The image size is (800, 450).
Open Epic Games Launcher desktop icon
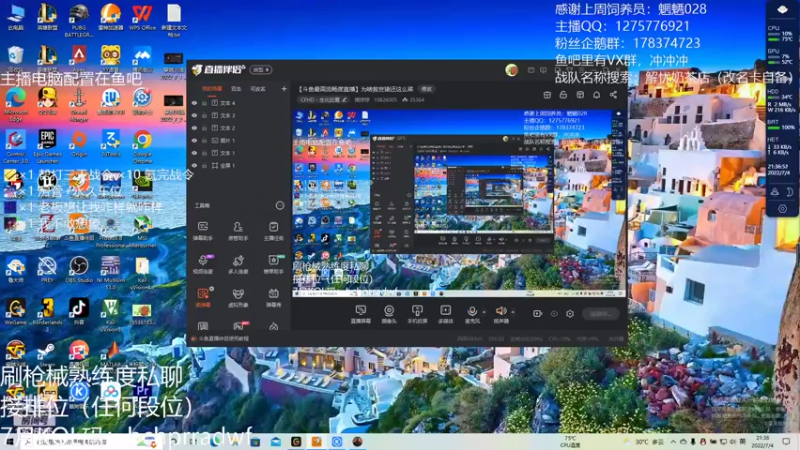point(47,145)
